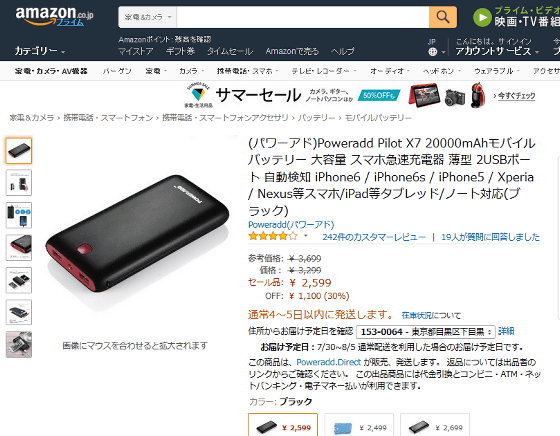Expand the アカウントサービス dropdown
Screen dimensions: 560x436
497,51
